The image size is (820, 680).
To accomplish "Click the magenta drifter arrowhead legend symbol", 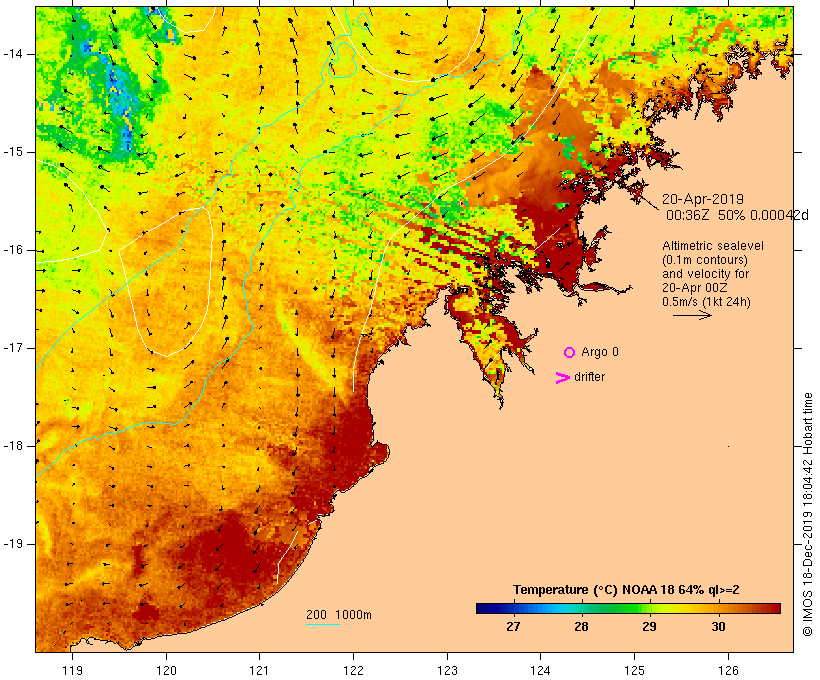I will [x=562, y=378].
